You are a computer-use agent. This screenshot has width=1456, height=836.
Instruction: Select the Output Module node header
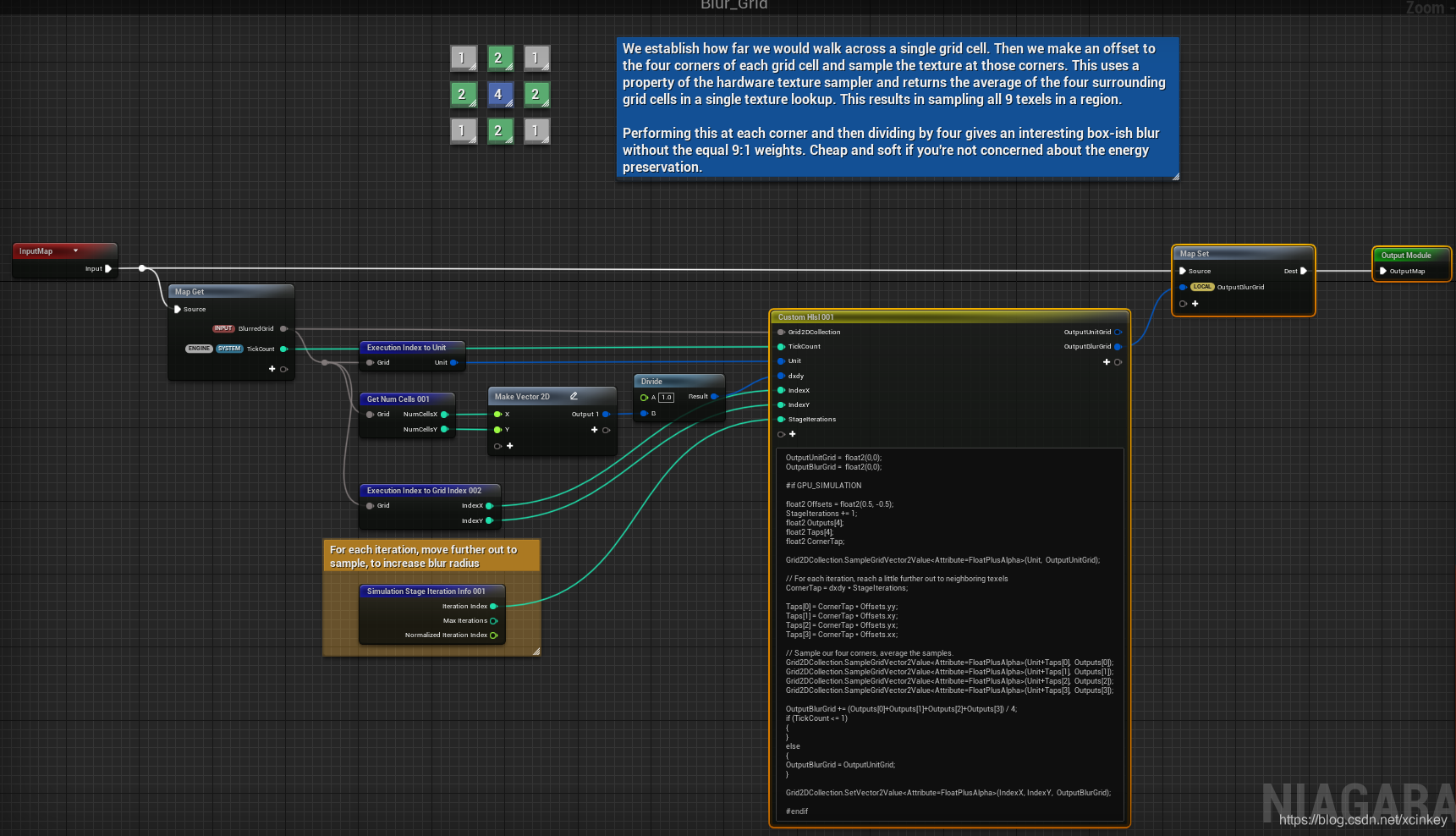click(1411, 255)
